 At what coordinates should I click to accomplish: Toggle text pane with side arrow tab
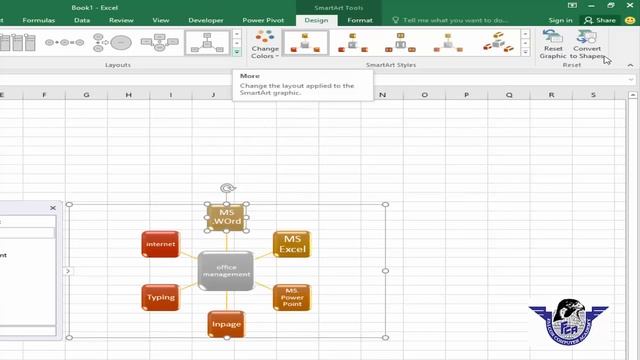68,271
